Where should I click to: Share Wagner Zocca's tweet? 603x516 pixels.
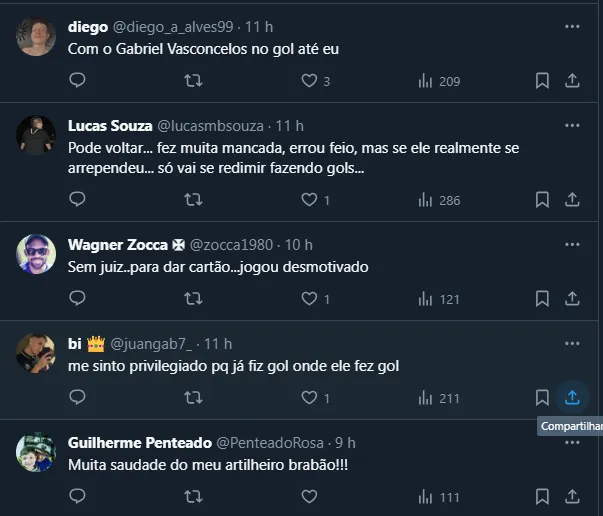click(572, 298)
